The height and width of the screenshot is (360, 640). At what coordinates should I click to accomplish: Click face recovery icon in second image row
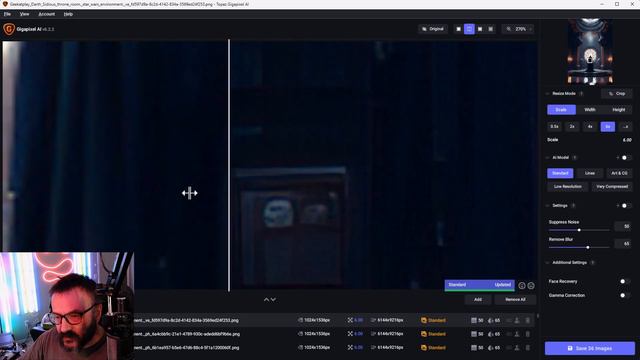[517, 334]
